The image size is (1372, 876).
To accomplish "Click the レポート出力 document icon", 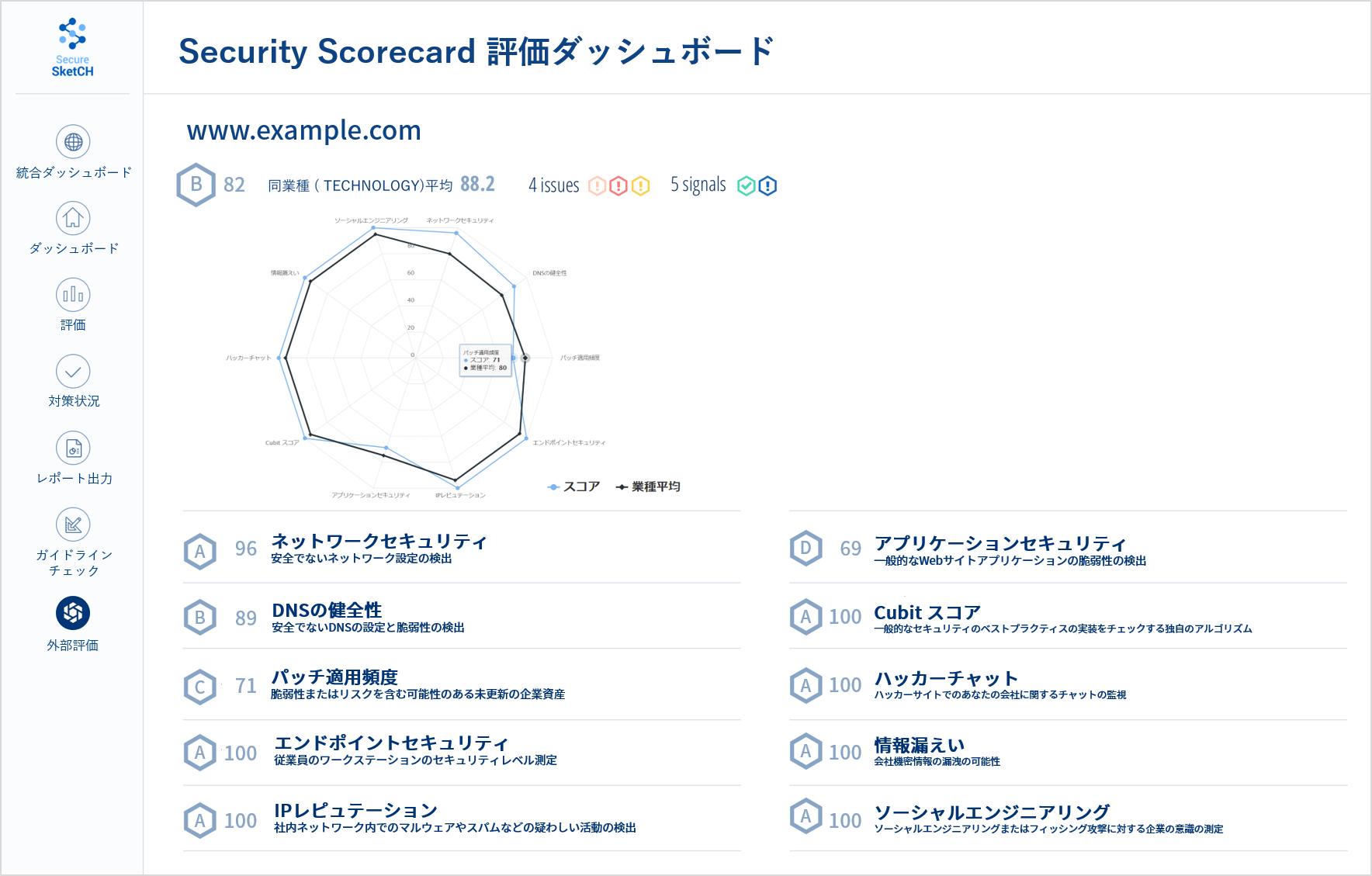I will [73, 448].
